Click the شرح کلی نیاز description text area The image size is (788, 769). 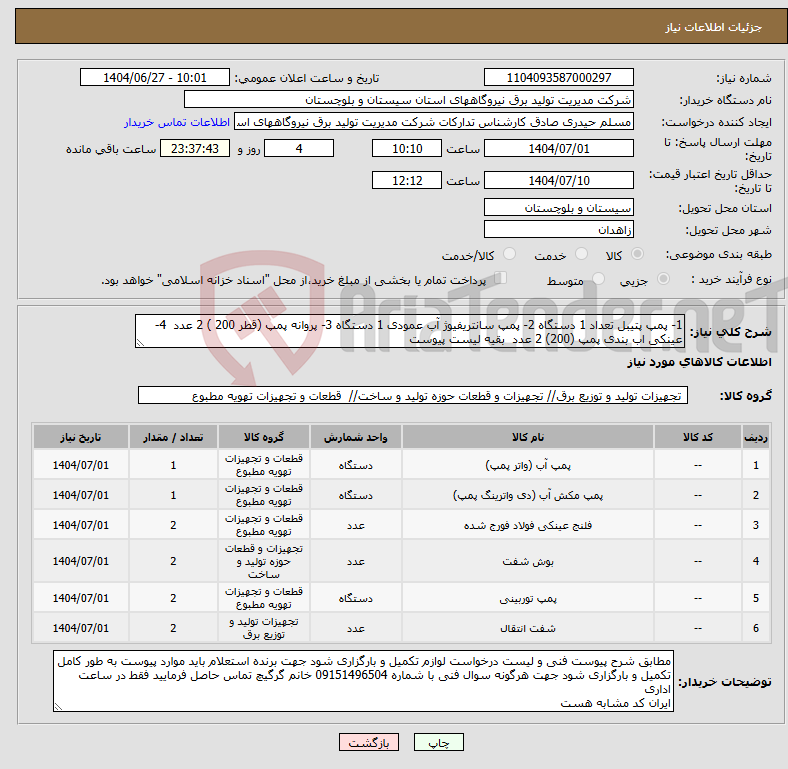[x=410, y=331]
